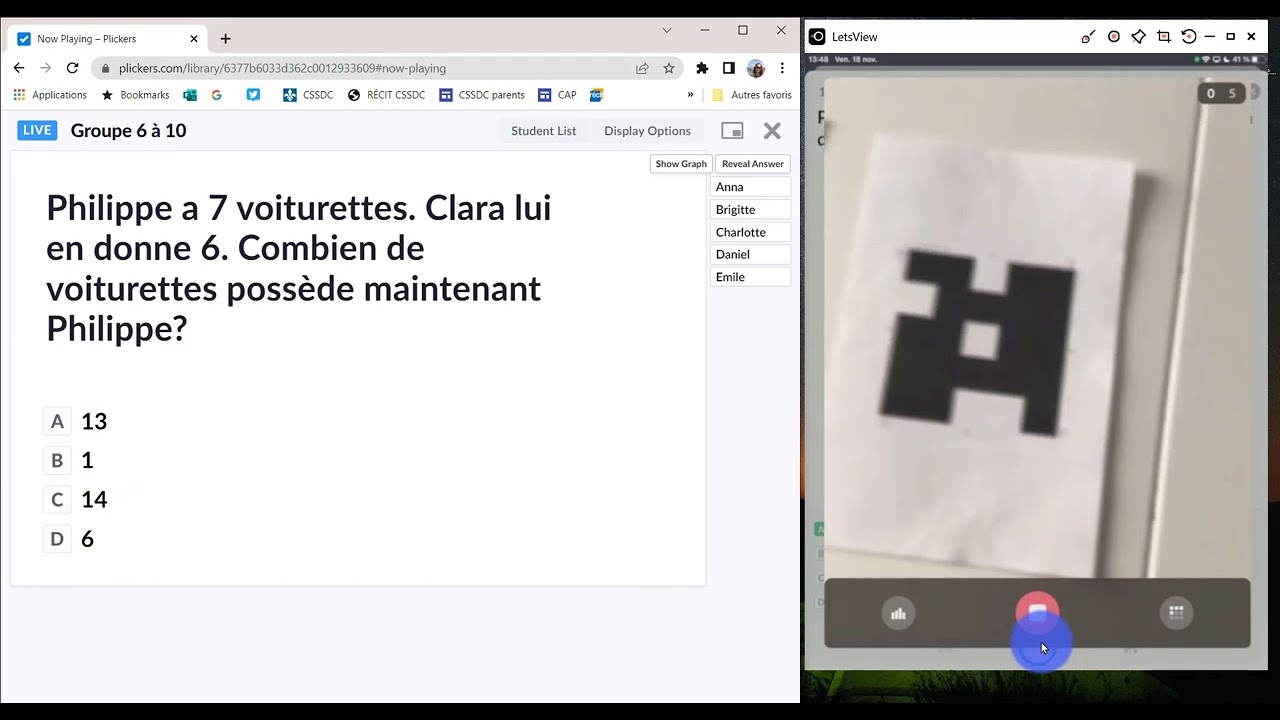The width and height of the screenshot is (1280, 720).
Task: Select student Emile
Action: pos(750,277)
